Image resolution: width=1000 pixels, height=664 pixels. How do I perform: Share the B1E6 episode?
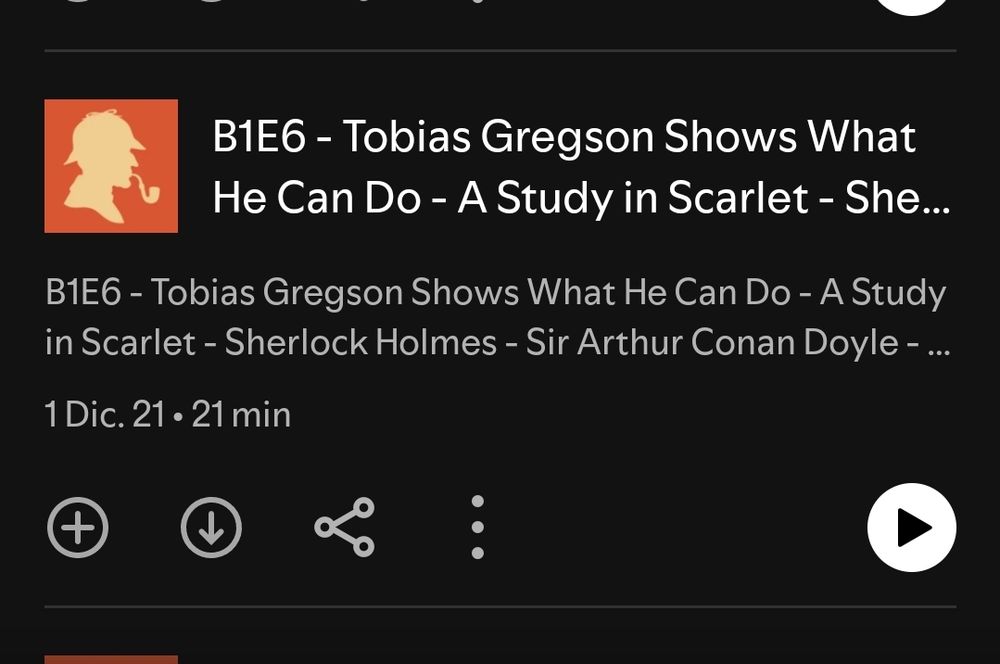[344, 528]
